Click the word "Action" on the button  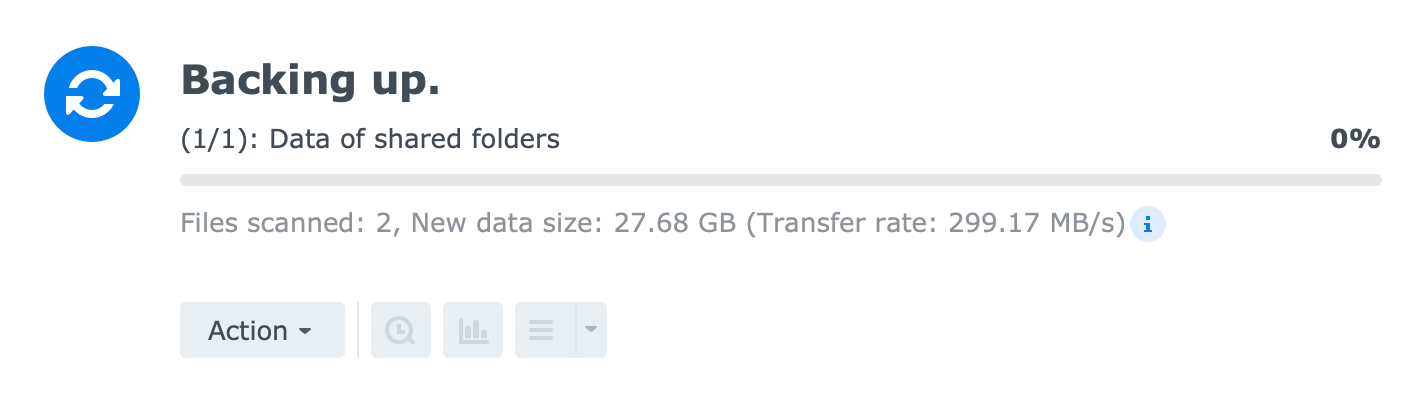pos(248,331)
